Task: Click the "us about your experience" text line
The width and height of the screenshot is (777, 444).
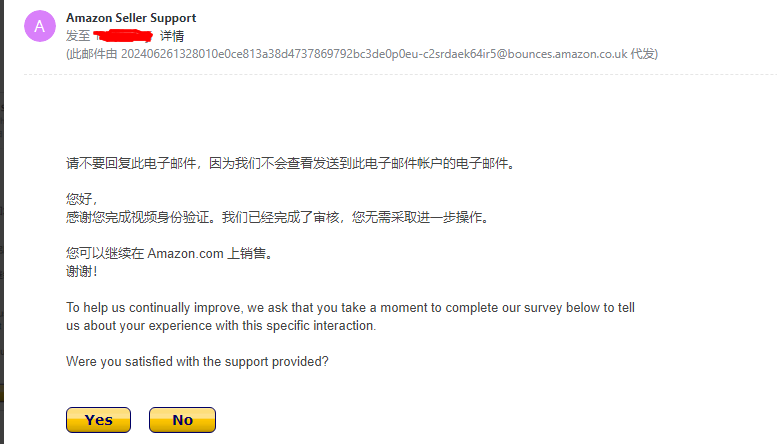Action: click(221, 326)
